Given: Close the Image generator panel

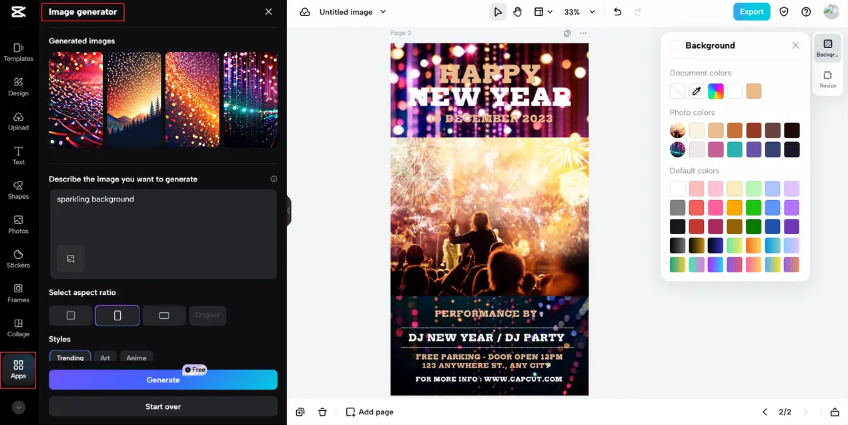Looking at the screenshot, I should pyautogui.click(x=269, y=12).
